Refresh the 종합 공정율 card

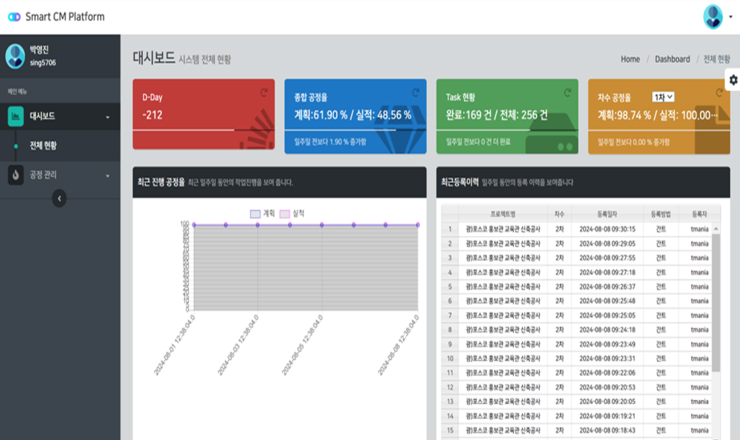pos(414,93)
